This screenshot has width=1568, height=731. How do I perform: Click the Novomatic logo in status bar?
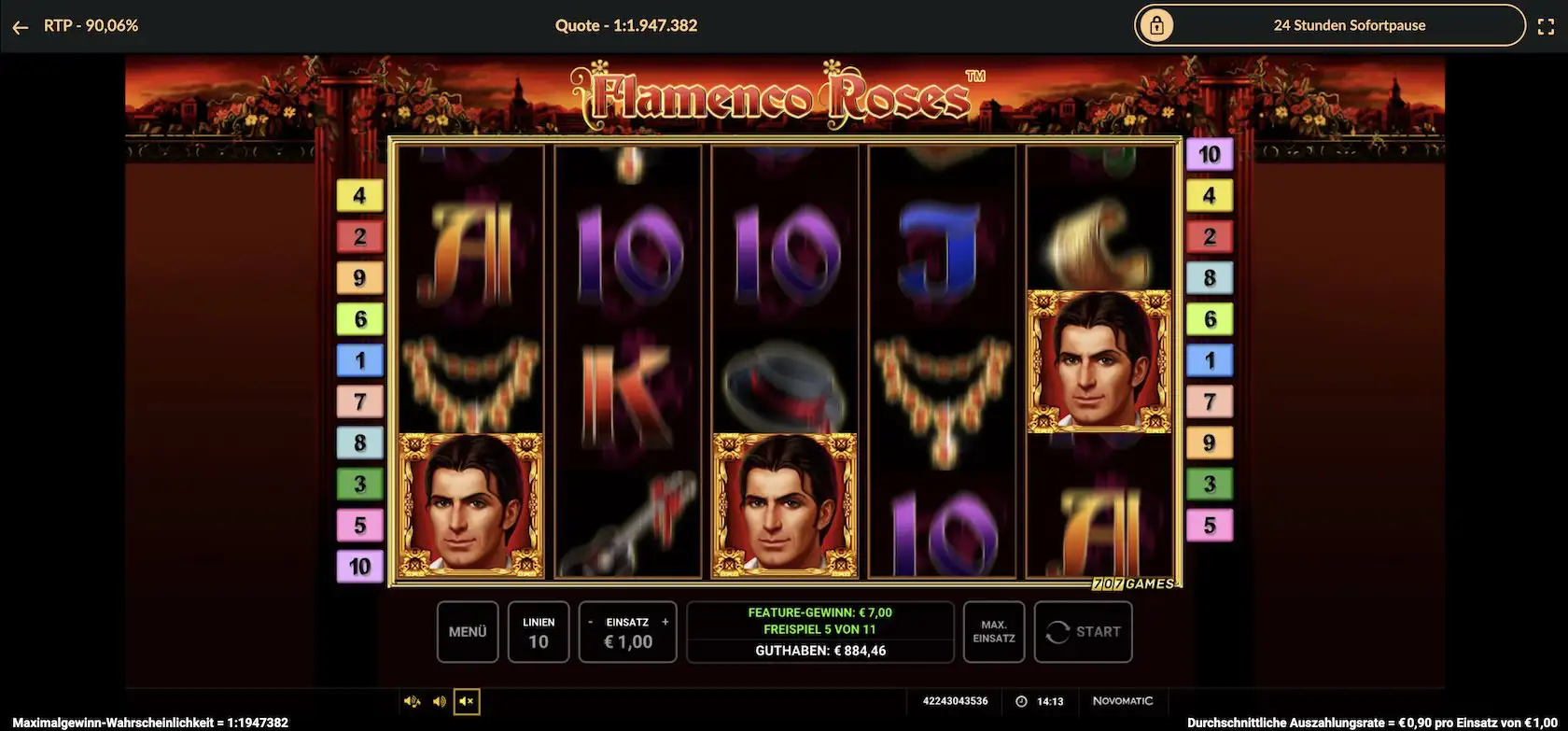[1123, 701]
